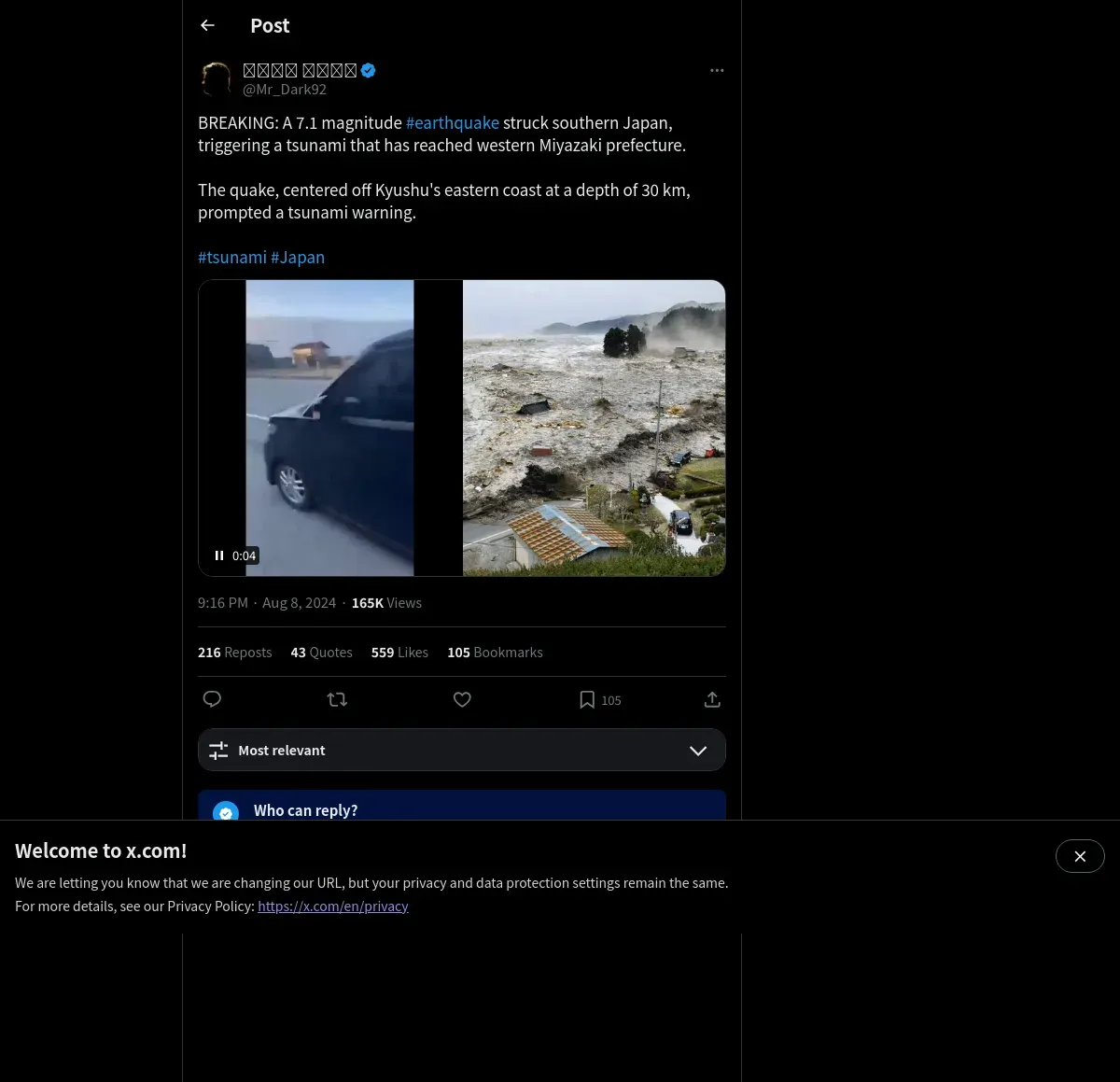Click the repost arrows icon

click(x=337, y=699)
